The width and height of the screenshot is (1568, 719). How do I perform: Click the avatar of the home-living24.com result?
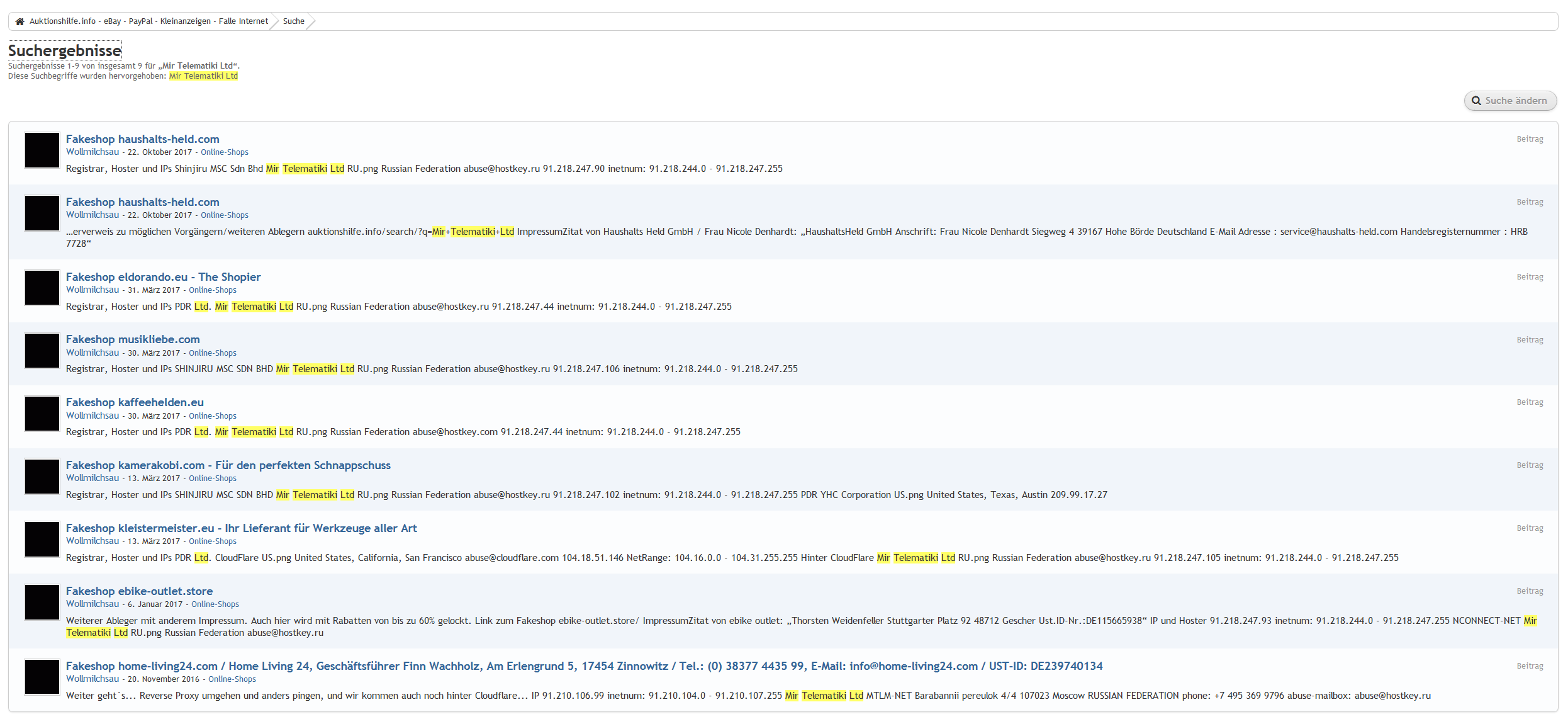click(x=42, y=677)
